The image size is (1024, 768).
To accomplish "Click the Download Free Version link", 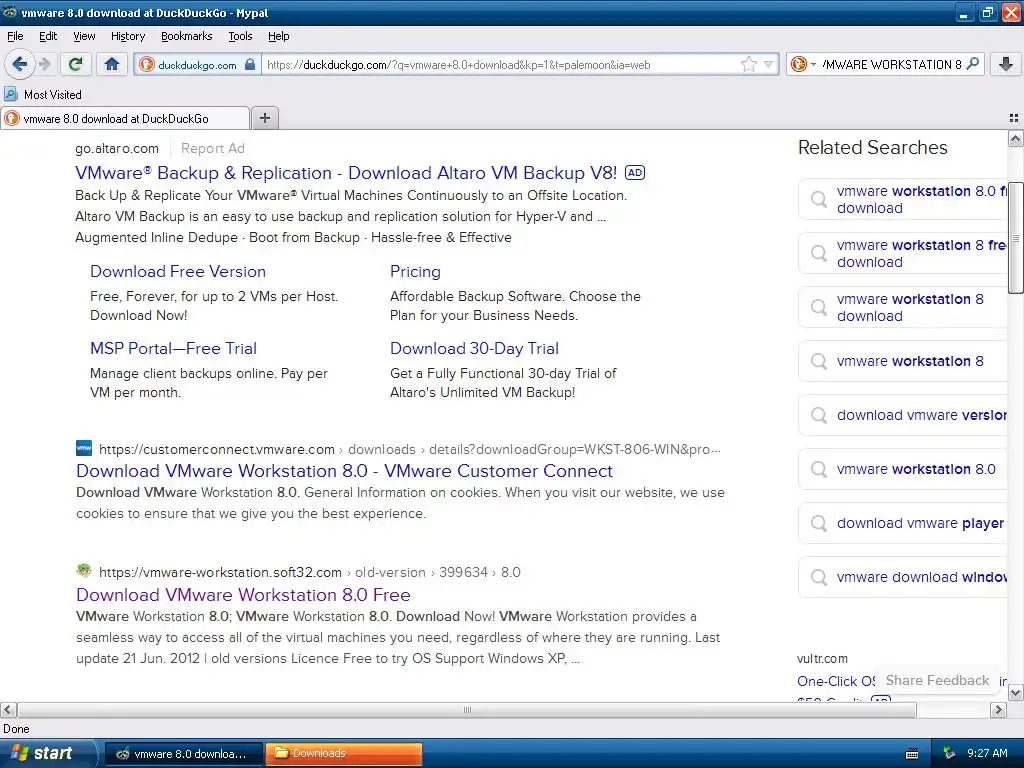I will click(x=178, y=272).
